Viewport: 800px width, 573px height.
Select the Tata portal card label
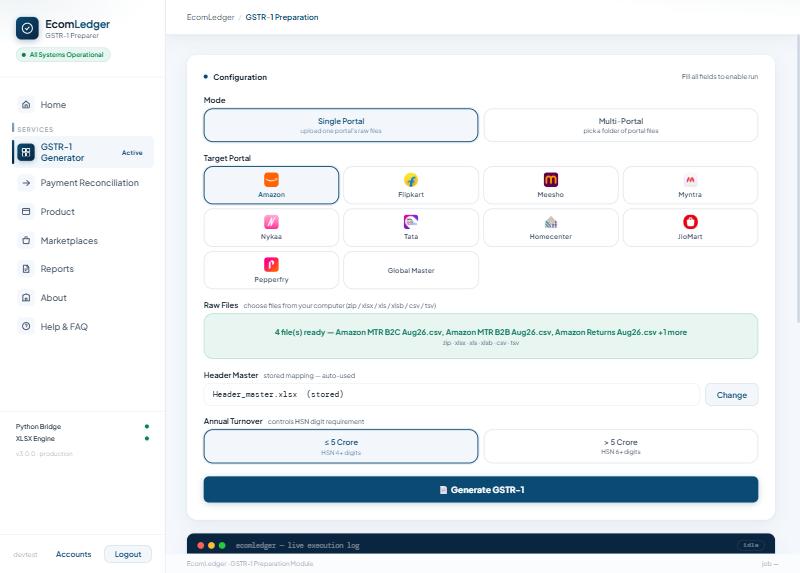click(x=411, y=237)
